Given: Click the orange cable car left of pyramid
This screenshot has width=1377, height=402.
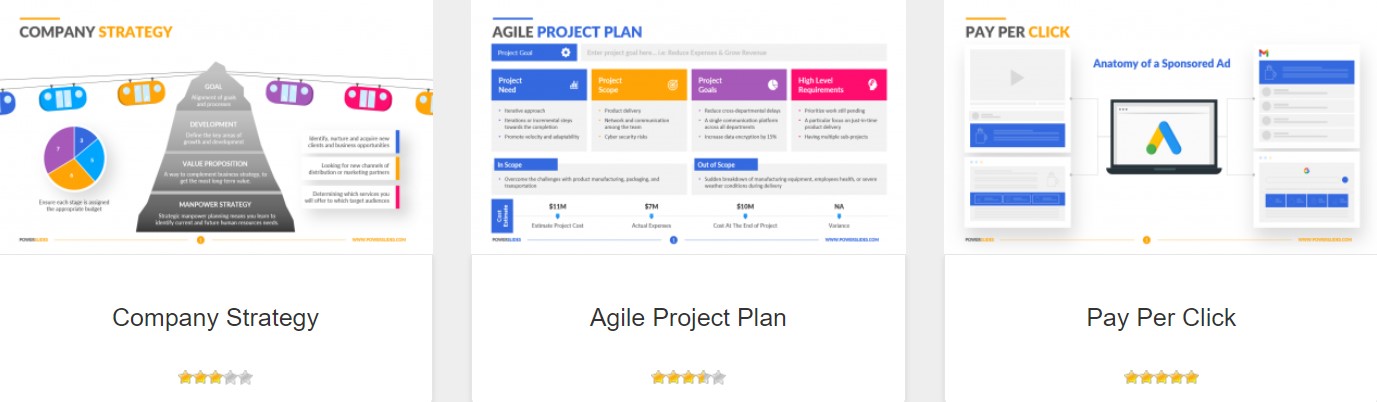Looking at the screenshot, I should (141, 93).
